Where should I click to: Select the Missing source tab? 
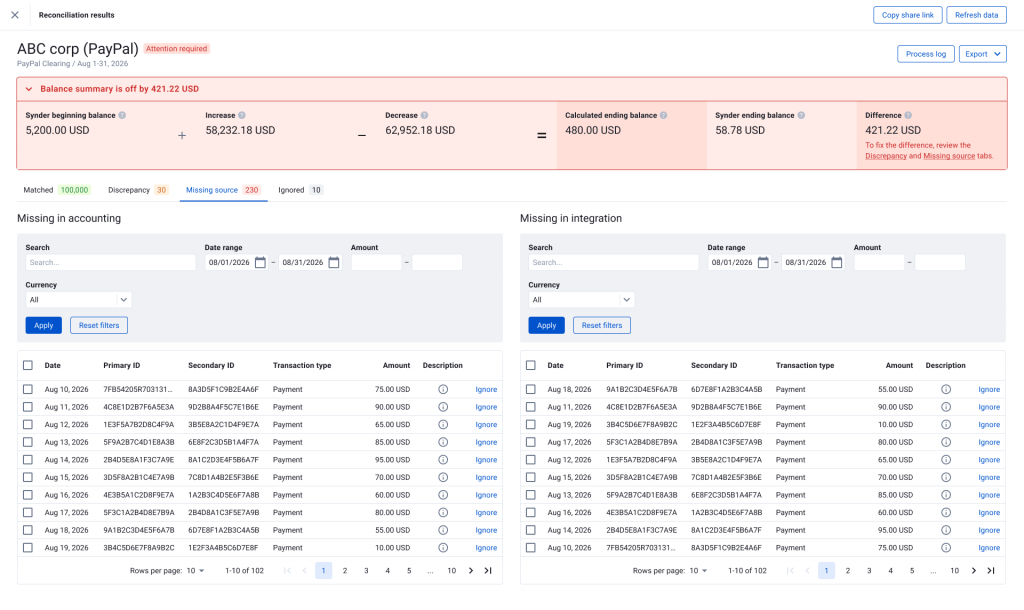pos(223,190)
